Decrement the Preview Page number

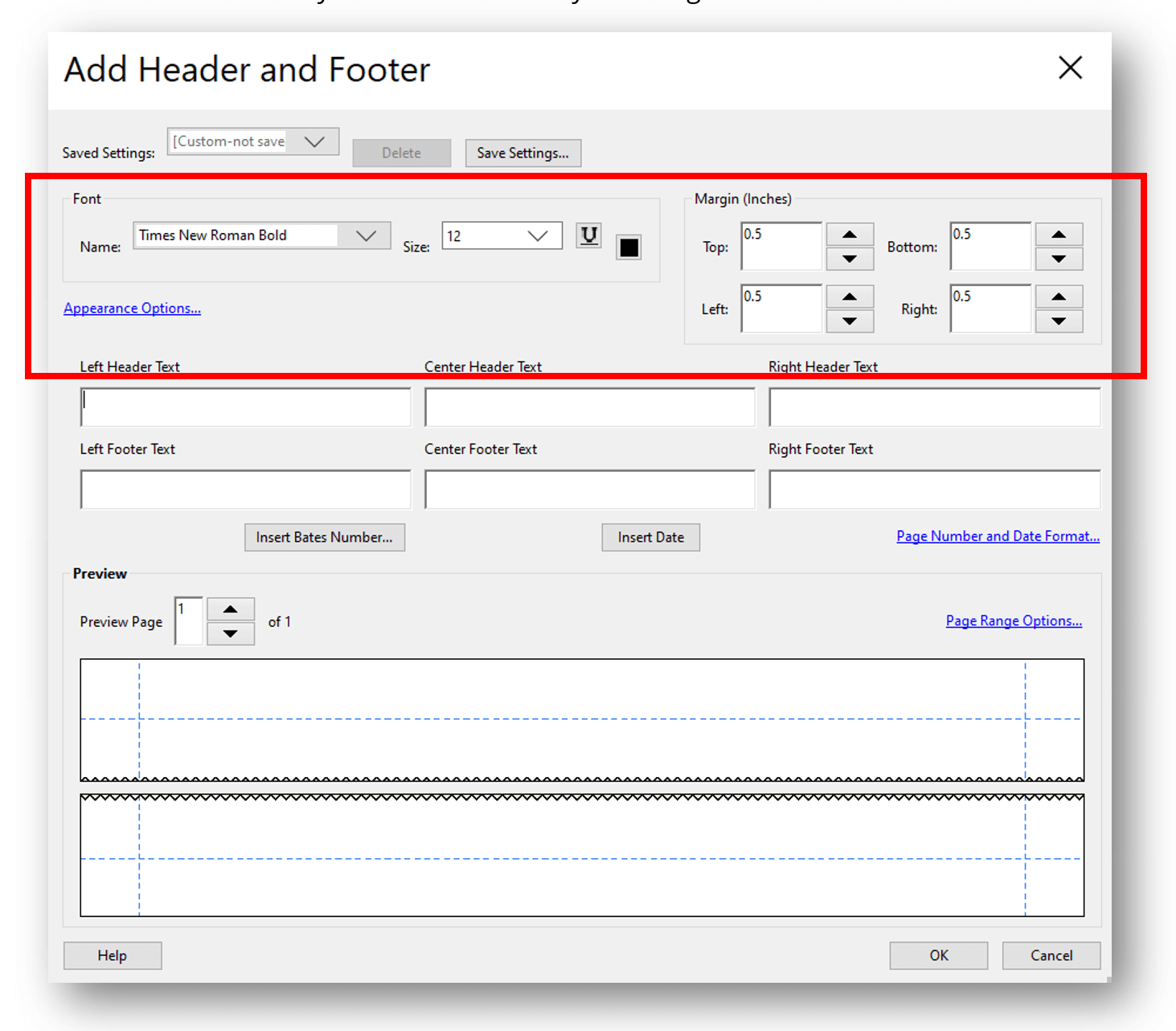[x=231, y=634]
